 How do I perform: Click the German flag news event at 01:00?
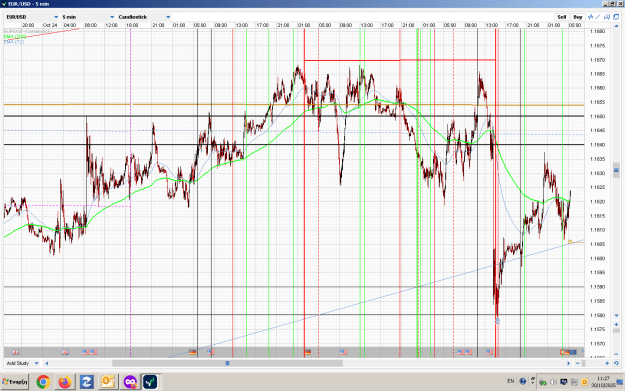(x=307, y=352)
